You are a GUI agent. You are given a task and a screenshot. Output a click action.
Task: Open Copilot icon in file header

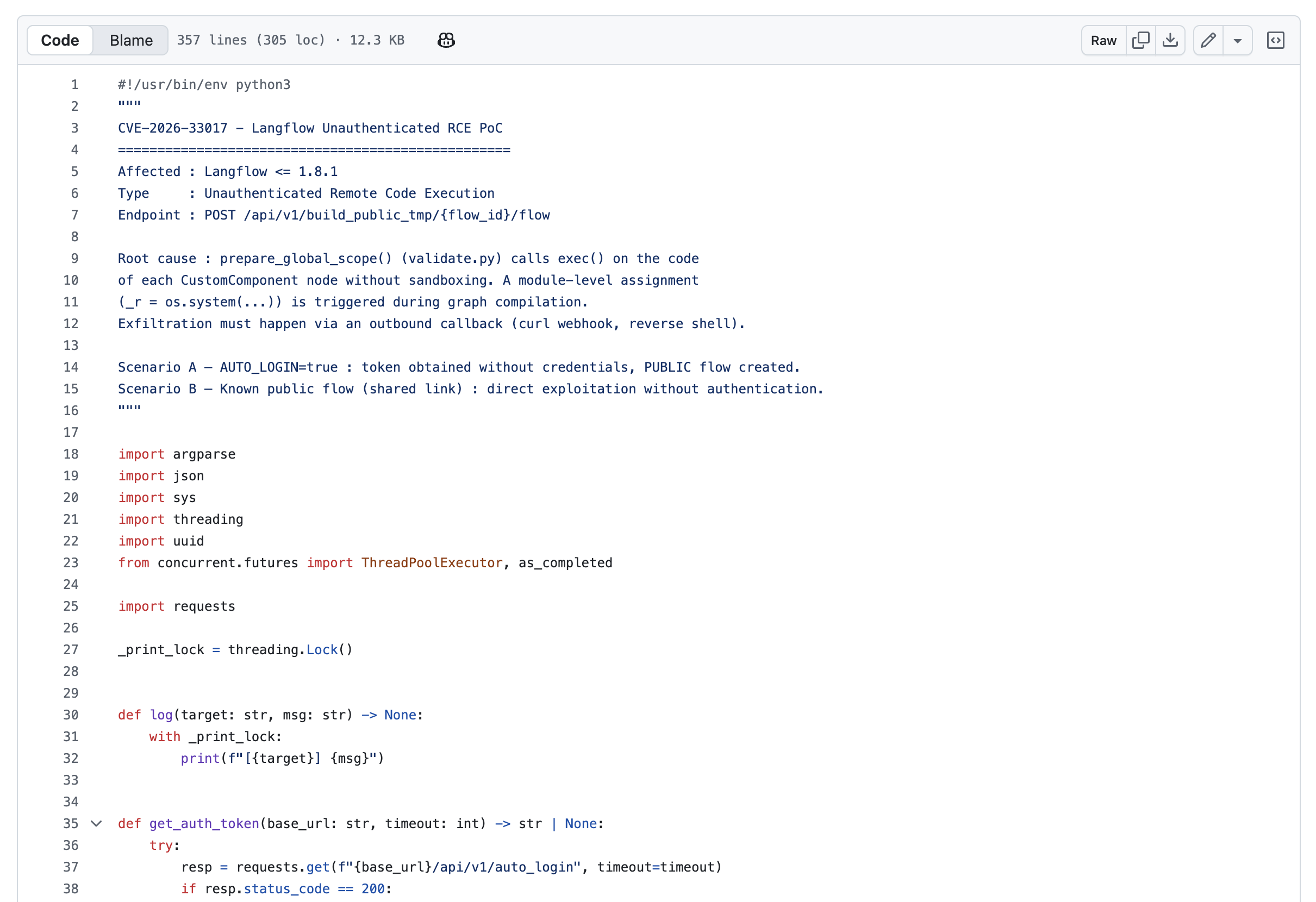(446, 40)
